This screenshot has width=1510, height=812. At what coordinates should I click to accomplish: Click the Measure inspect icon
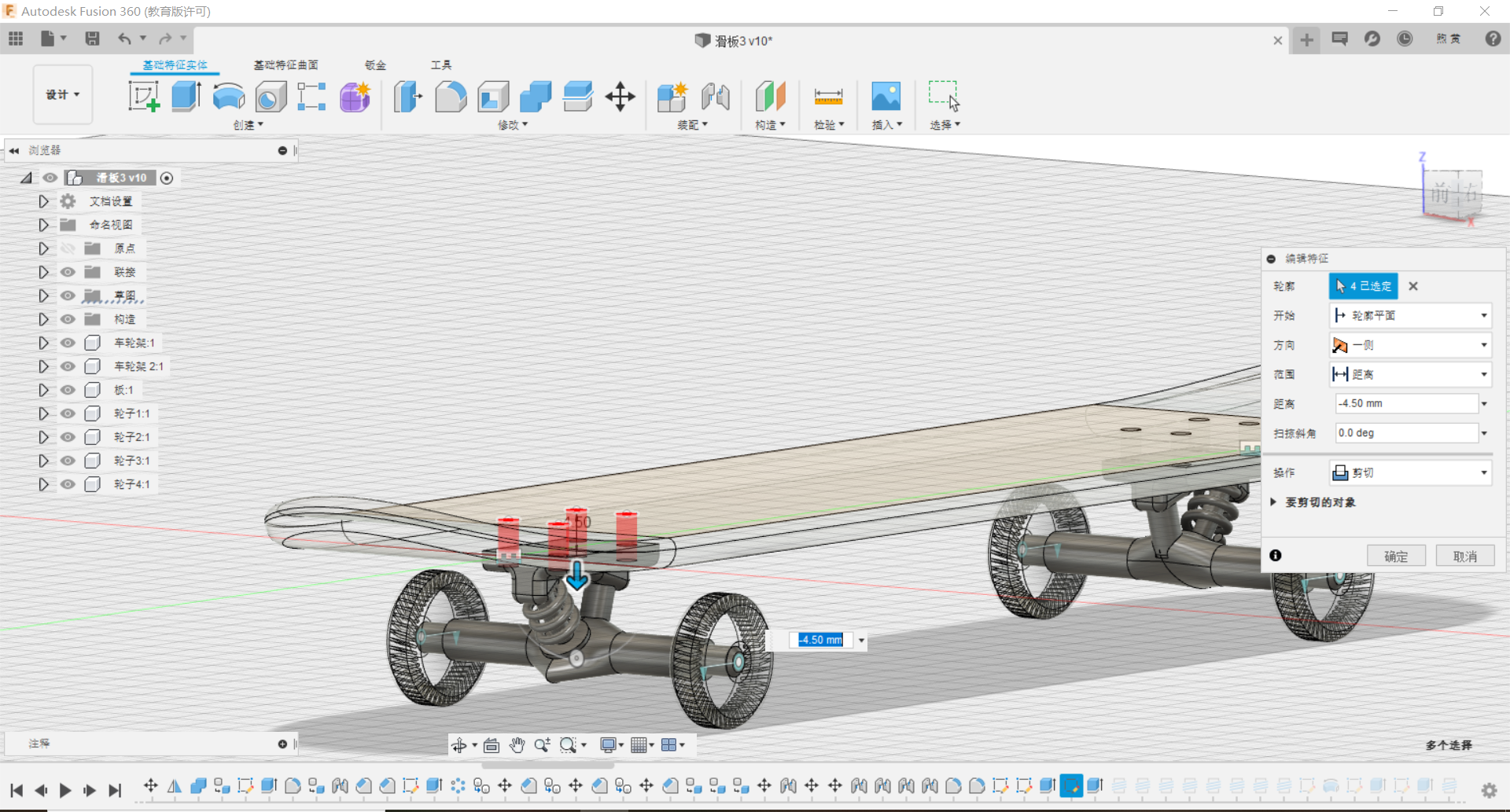point(828,97)
